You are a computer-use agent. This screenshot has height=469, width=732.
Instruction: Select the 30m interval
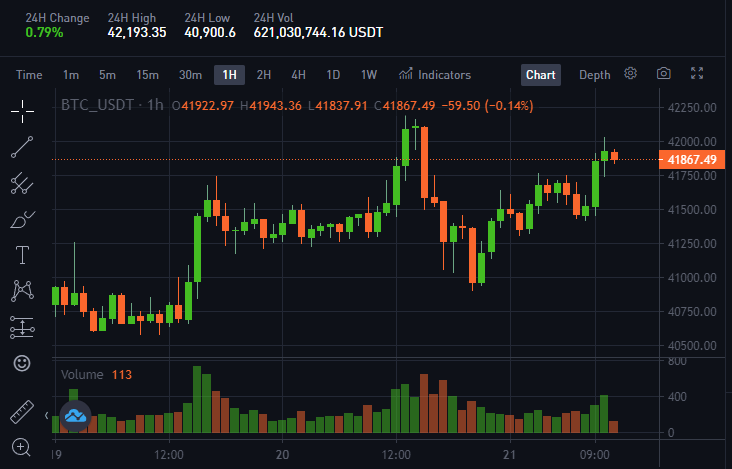[x=190, y=75]
